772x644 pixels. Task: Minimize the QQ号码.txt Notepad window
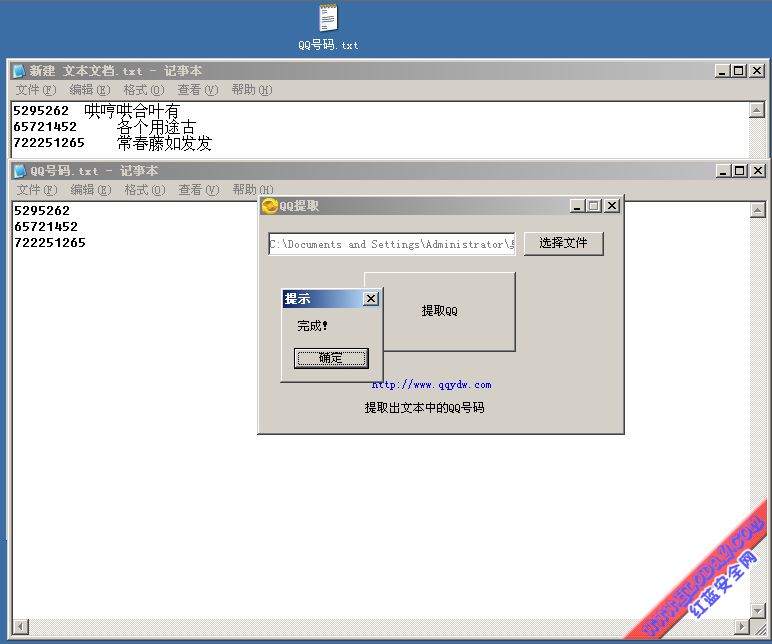[x=723, y=171]
